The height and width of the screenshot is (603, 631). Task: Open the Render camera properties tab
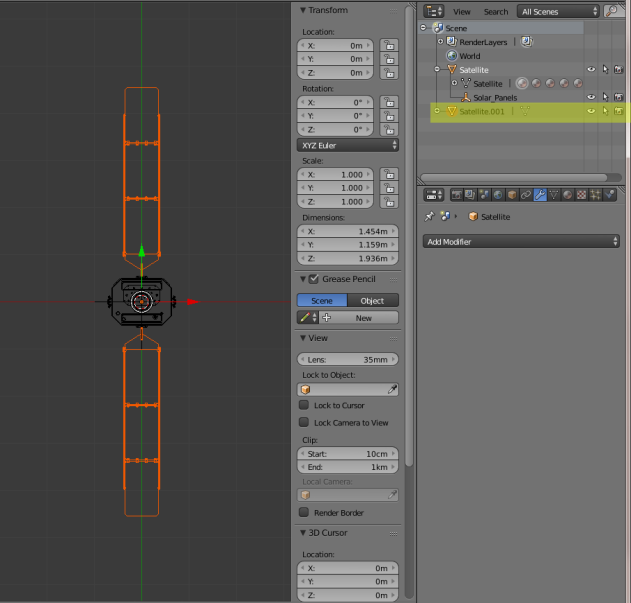458,195
